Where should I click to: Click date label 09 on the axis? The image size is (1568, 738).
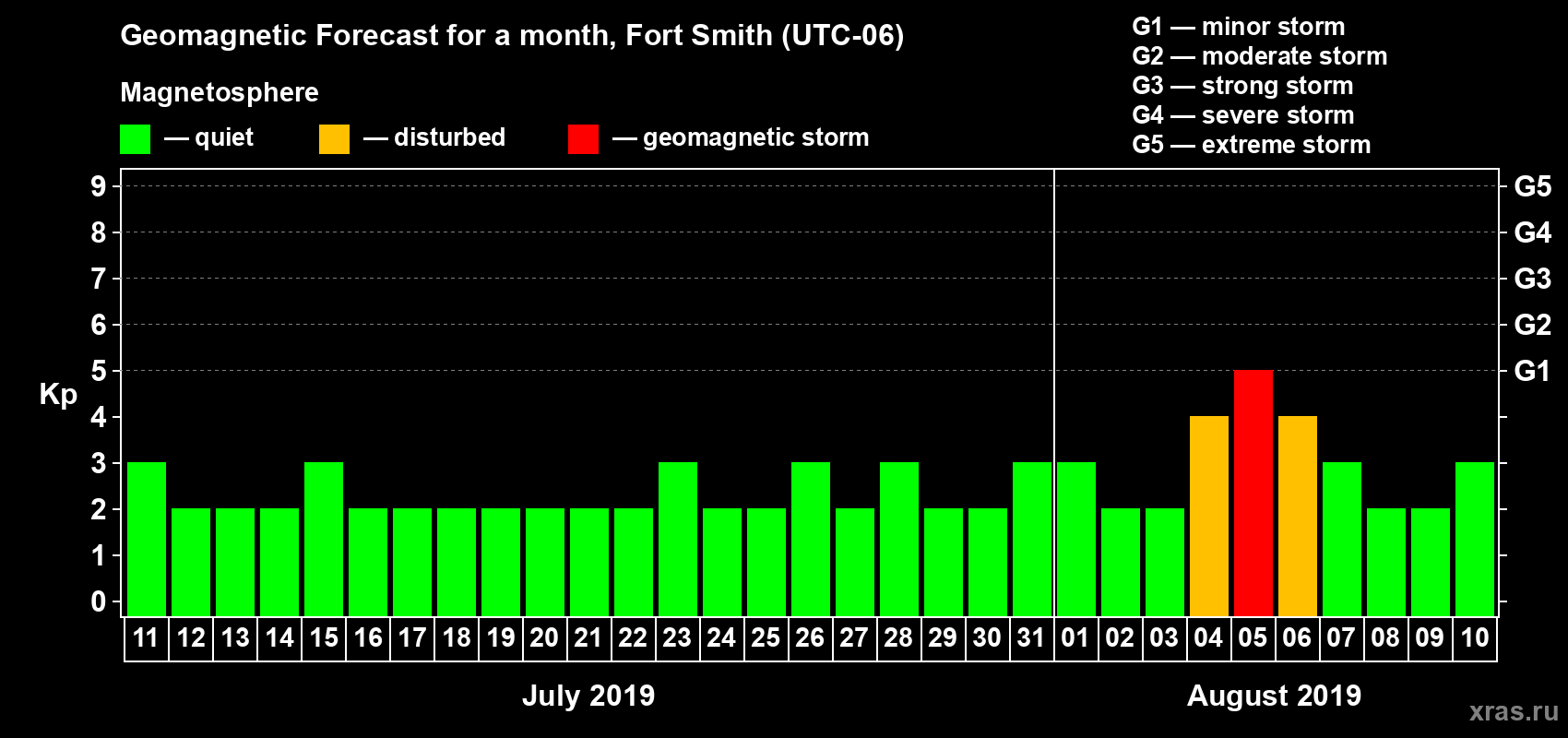click(x=1430, y=638)
